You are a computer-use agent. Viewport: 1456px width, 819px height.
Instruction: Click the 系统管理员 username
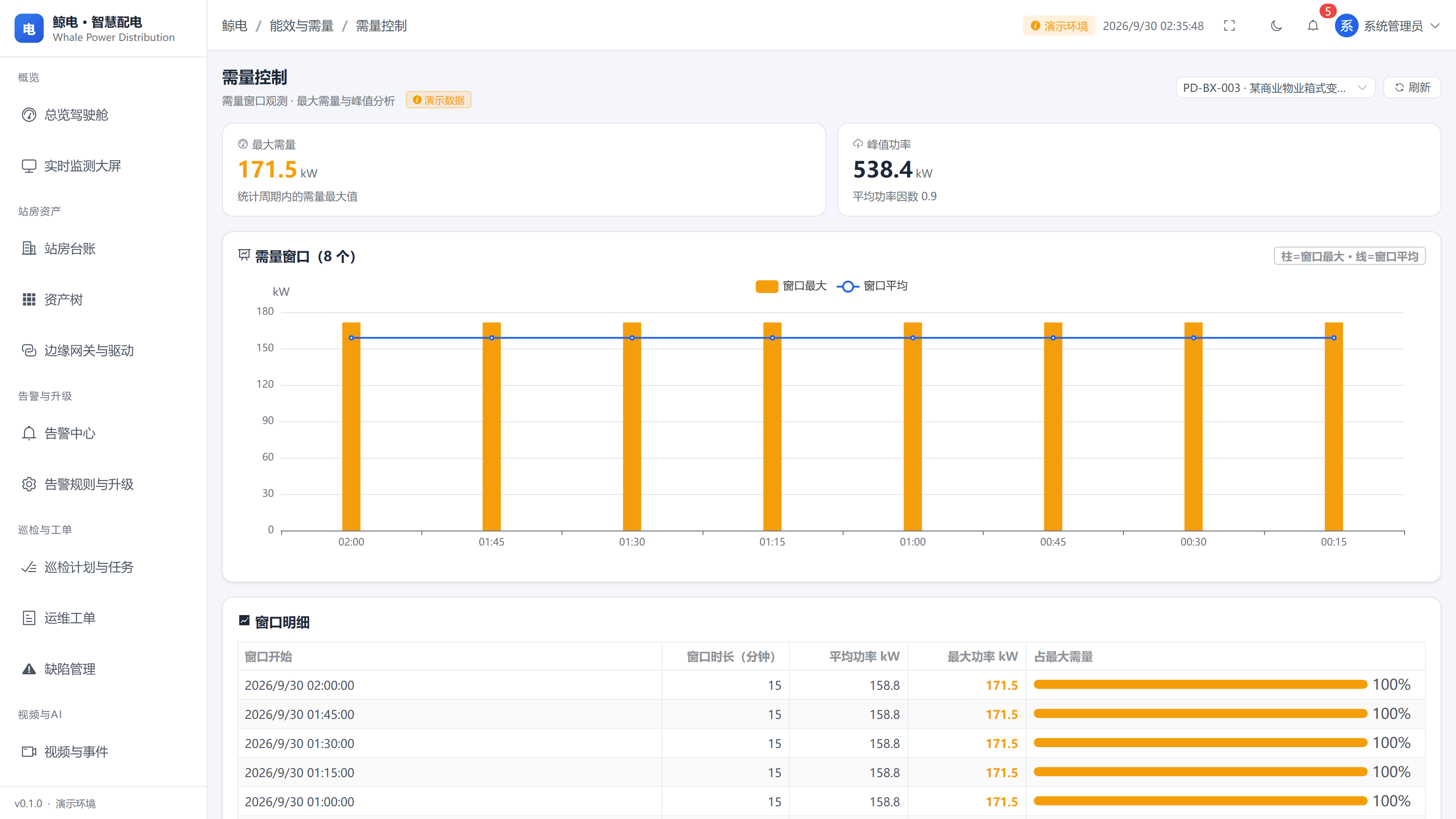tap(1393, 25)
